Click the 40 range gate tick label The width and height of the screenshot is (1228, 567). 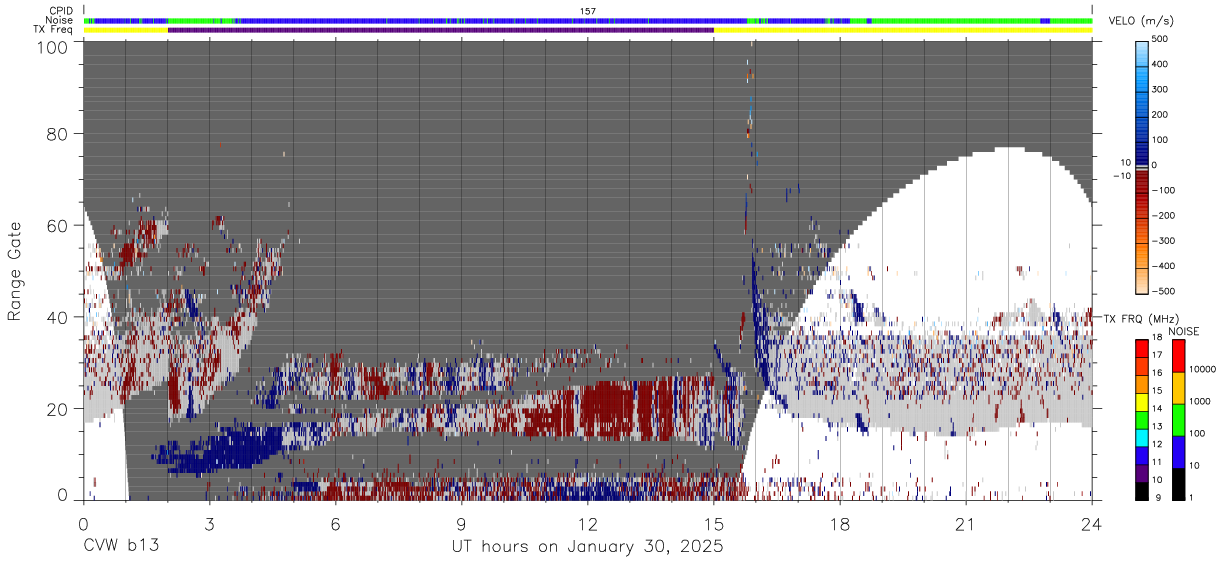[57, 317]
